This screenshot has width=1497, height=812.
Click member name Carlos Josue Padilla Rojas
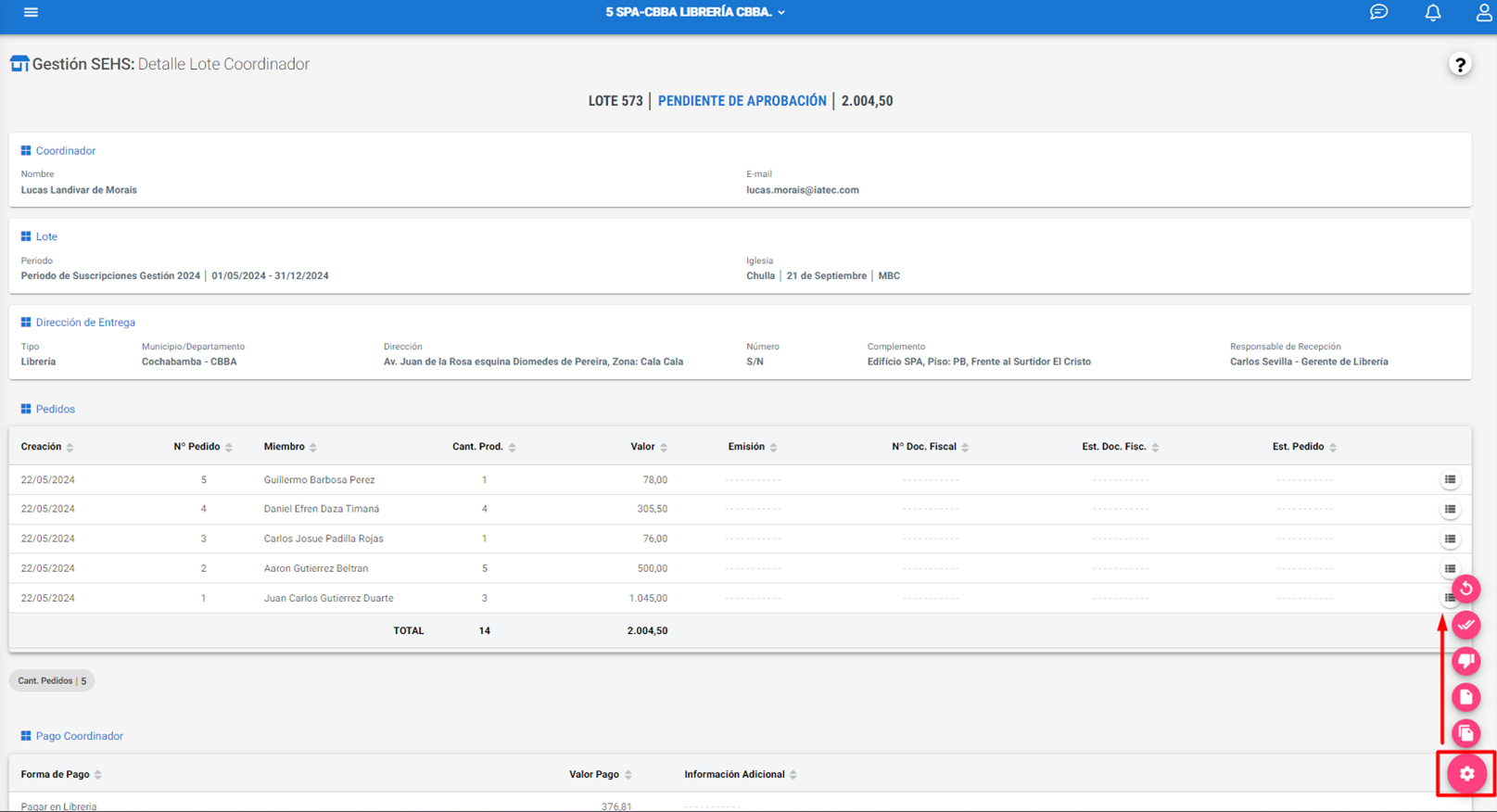pos(324,539)
